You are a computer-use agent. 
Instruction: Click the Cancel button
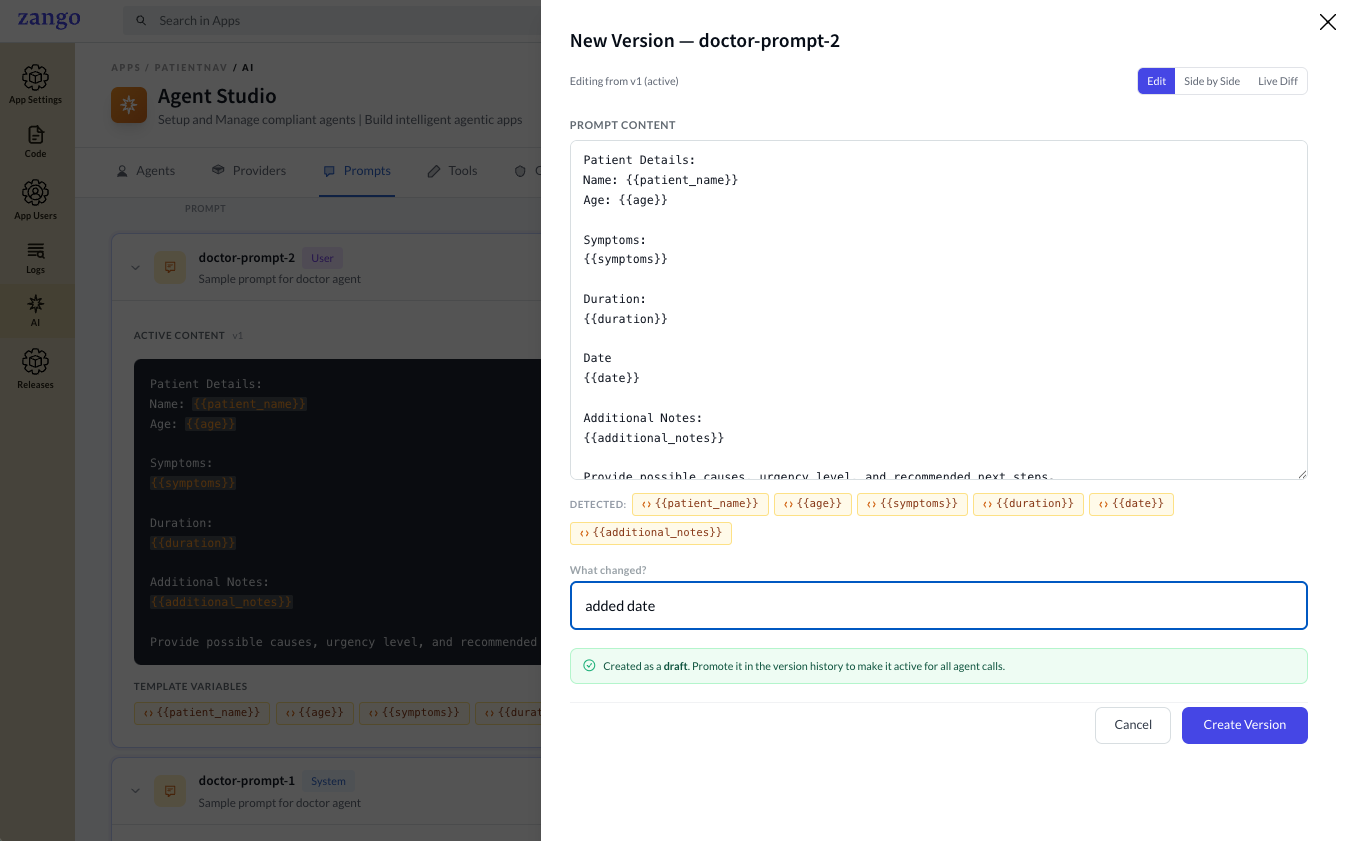[x=1133, y=725]
